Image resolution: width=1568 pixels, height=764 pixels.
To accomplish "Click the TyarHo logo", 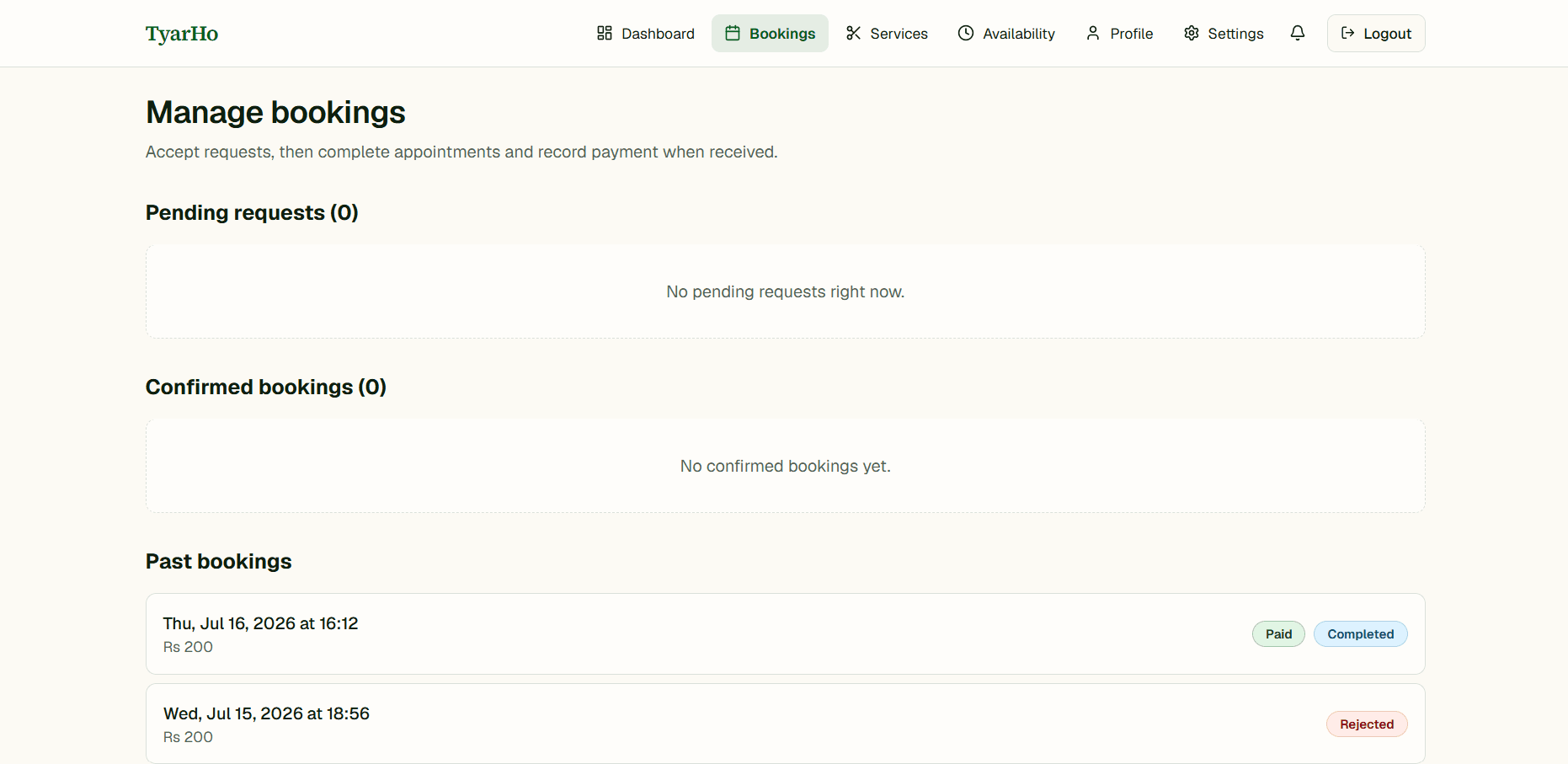I will click(182, 34).
